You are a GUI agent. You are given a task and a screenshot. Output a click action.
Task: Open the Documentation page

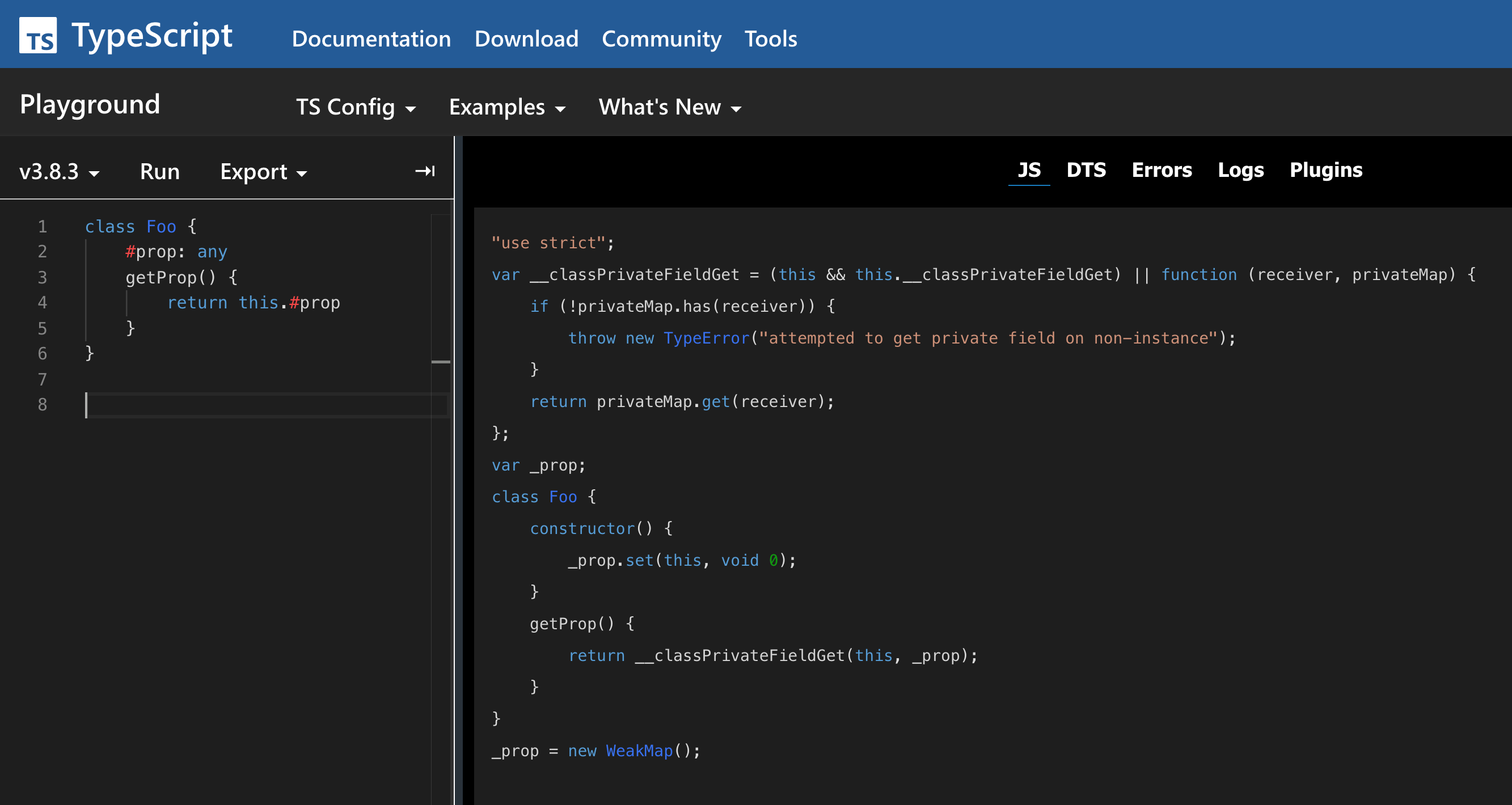pyautogui.click(x=371, y=39)
